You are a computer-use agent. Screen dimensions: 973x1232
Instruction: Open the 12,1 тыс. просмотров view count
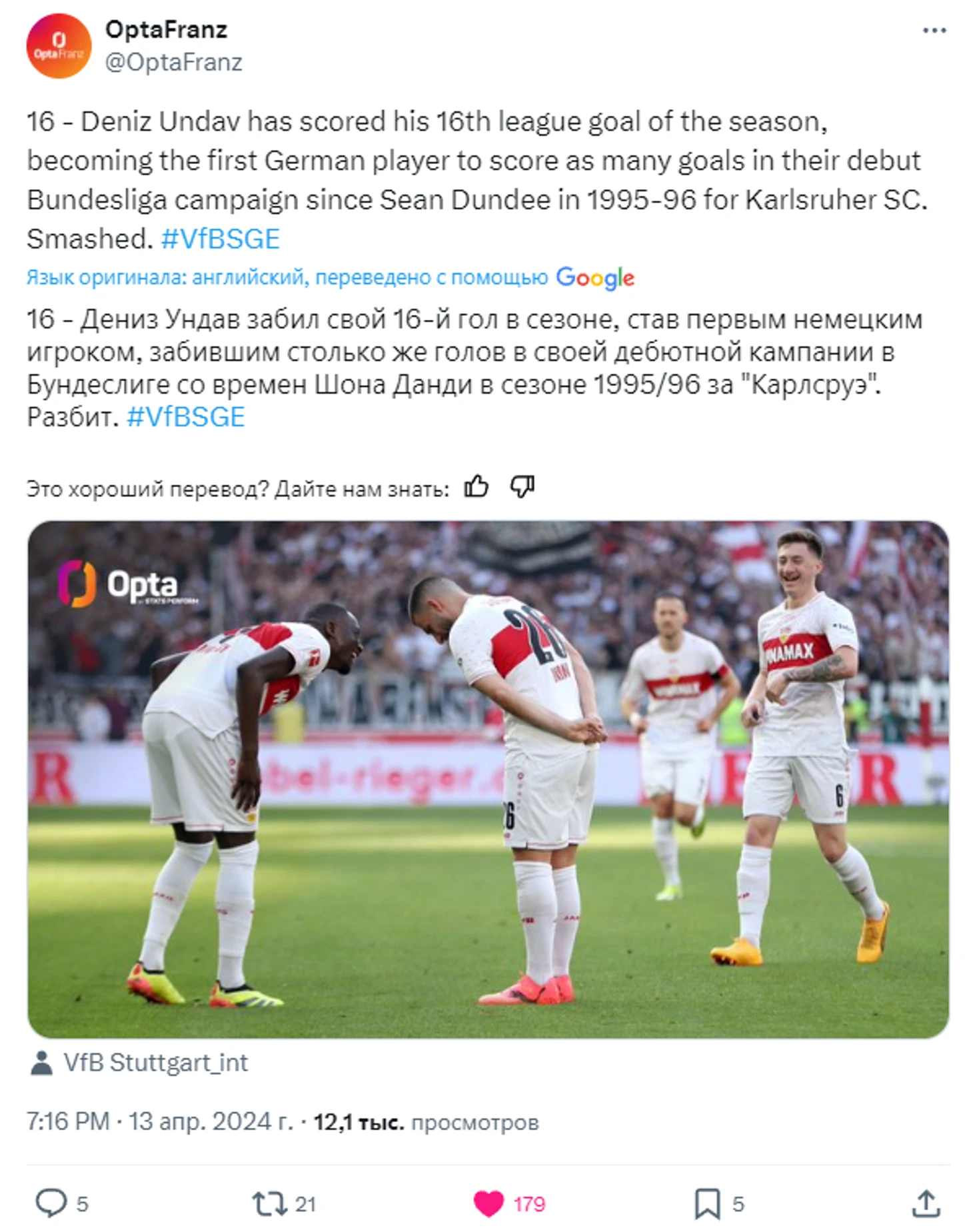(426, 1122)
